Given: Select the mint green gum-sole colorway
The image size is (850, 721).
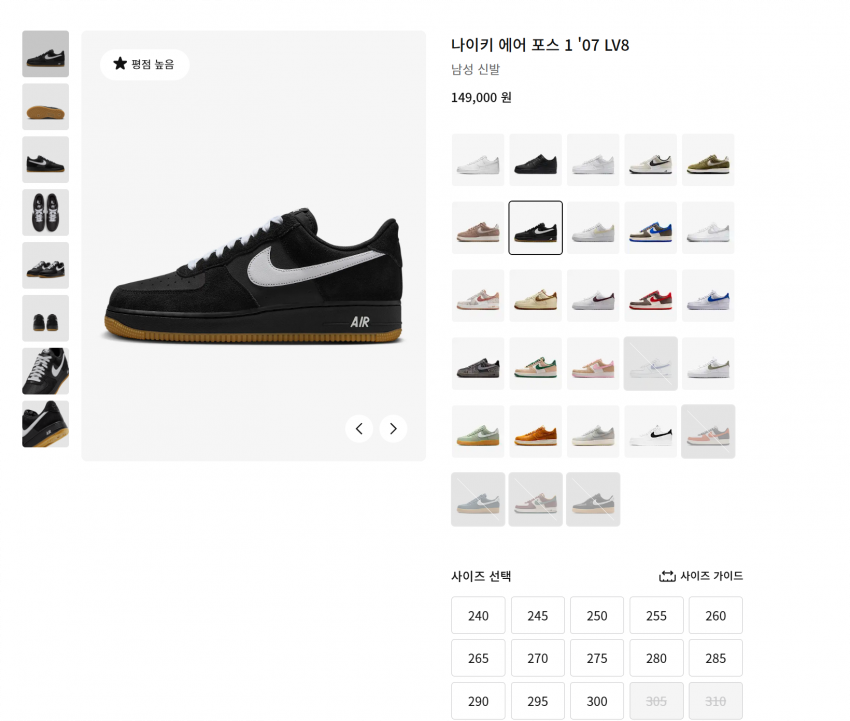Looking at the screenshot, I should pos(478,432).
